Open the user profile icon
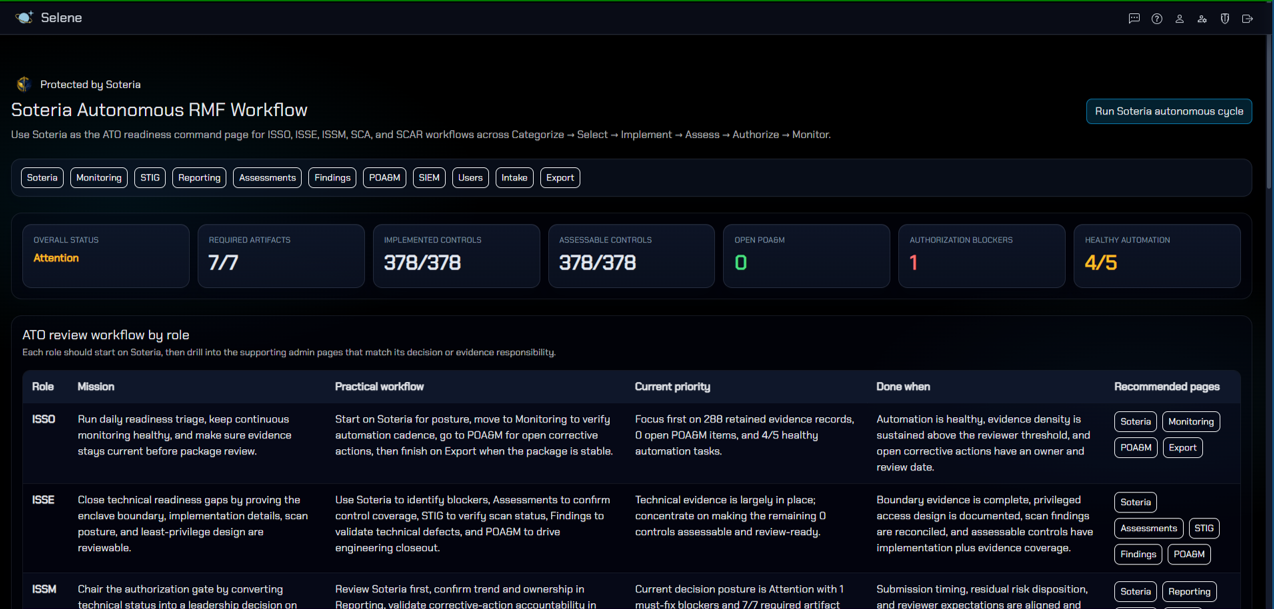Viewport: 1274px width, 609px height. click(1180, 18)
